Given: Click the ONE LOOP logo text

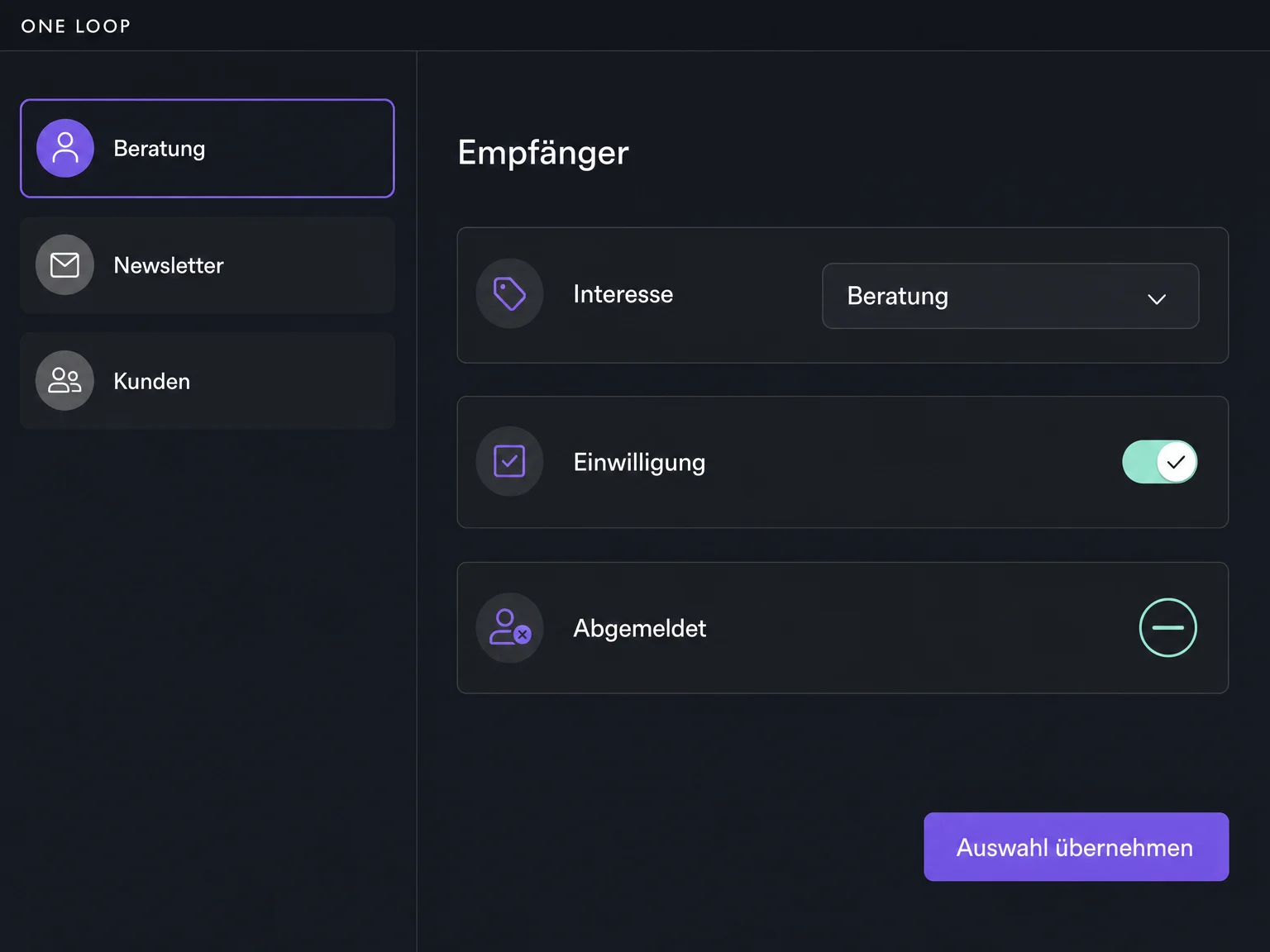Looking at the screenshot, I should [76, 26].
